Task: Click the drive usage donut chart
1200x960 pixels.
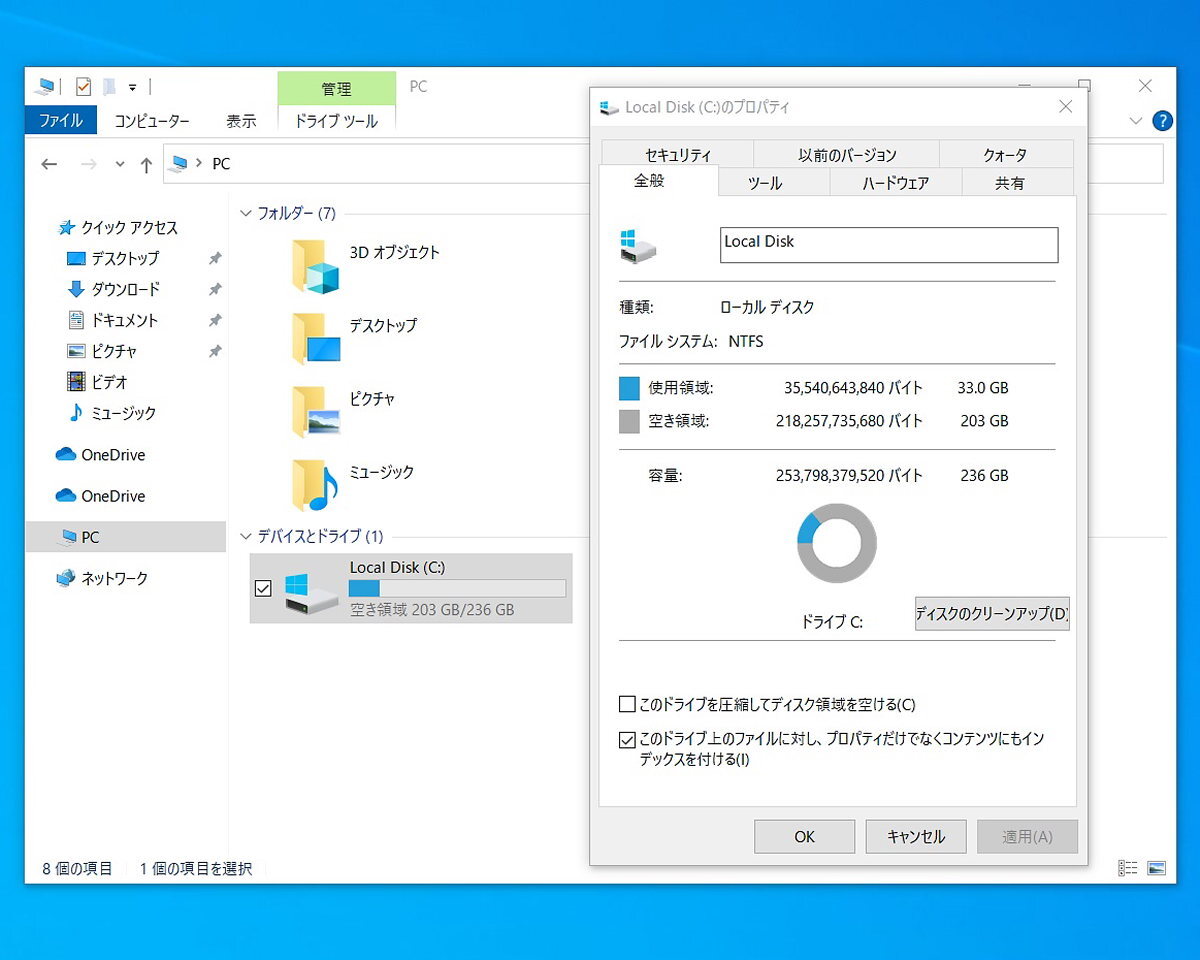Action: [837, 543]
